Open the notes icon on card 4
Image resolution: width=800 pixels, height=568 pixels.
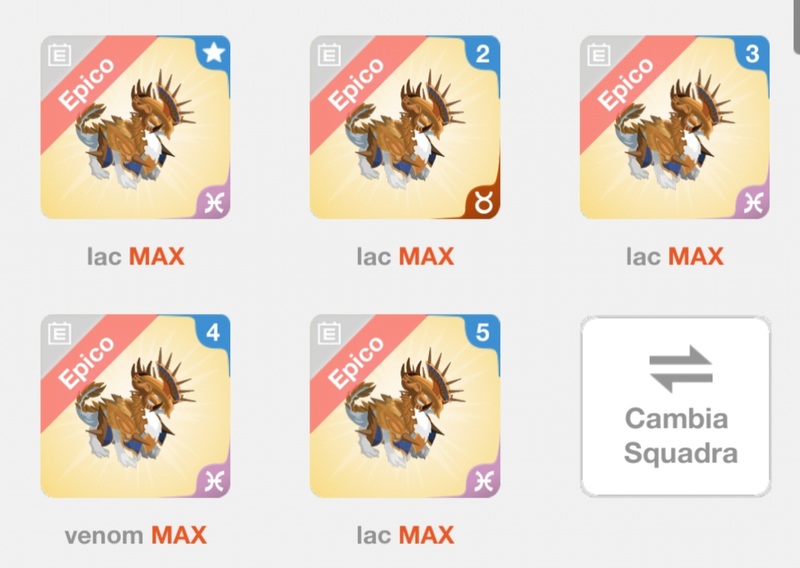click(60, 333)
